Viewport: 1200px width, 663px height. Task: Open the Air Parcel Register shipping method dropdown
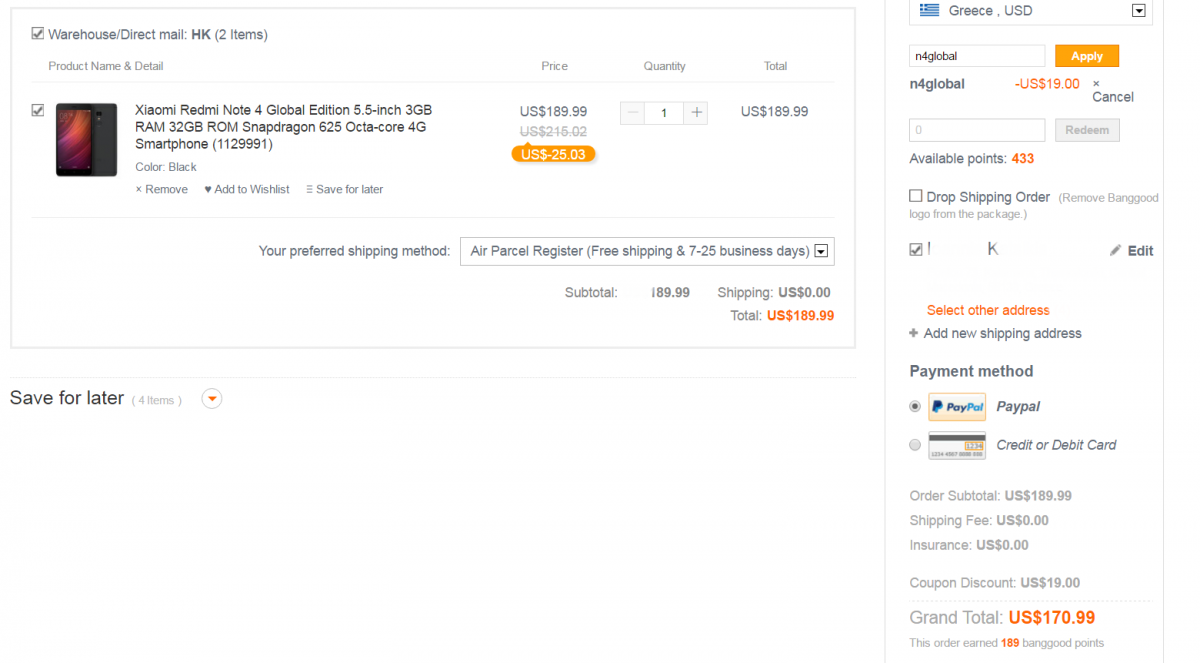tap(647, 251)
